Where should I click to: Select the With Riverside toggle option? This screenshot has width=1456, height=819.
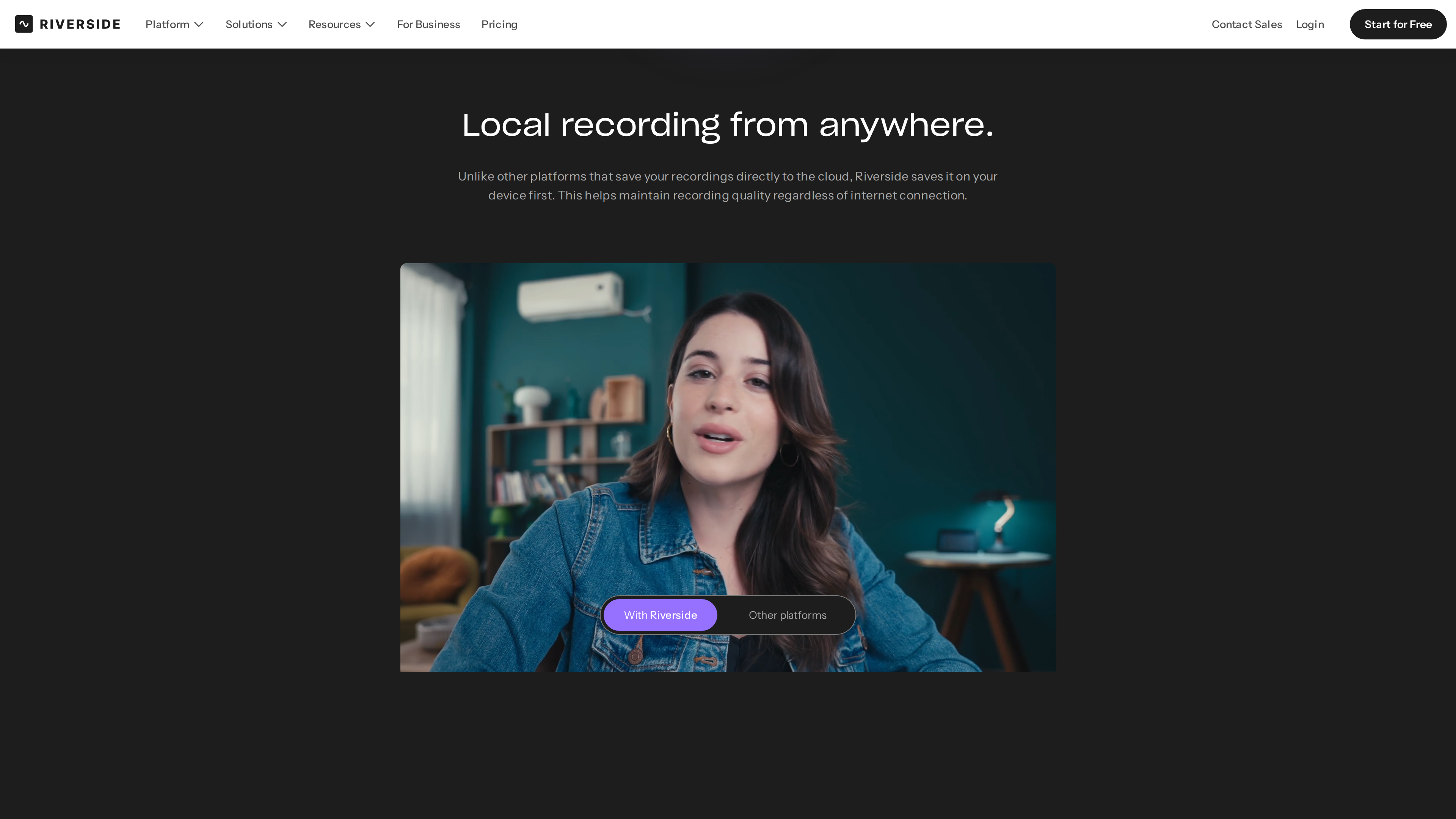pos(660,615)
